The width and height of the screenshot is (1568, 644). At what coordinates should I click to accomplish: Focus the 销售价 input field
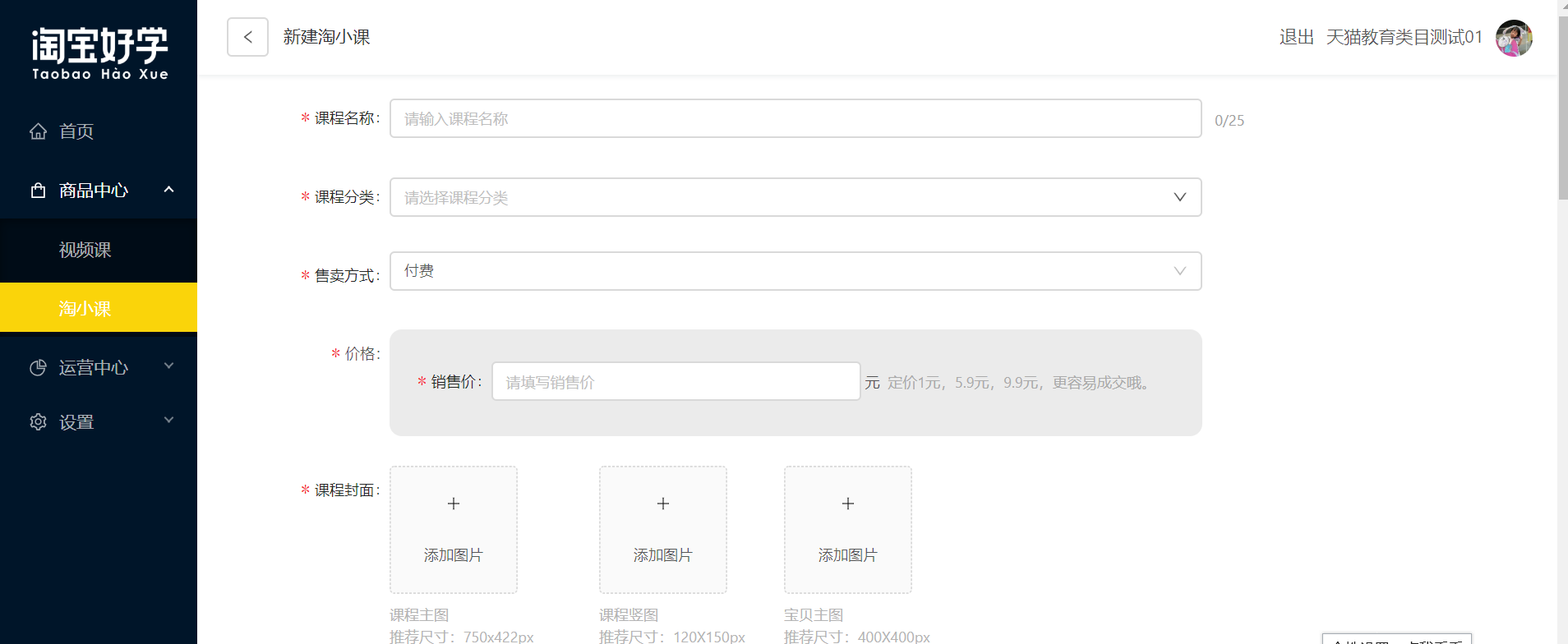(x=676, y=381)
